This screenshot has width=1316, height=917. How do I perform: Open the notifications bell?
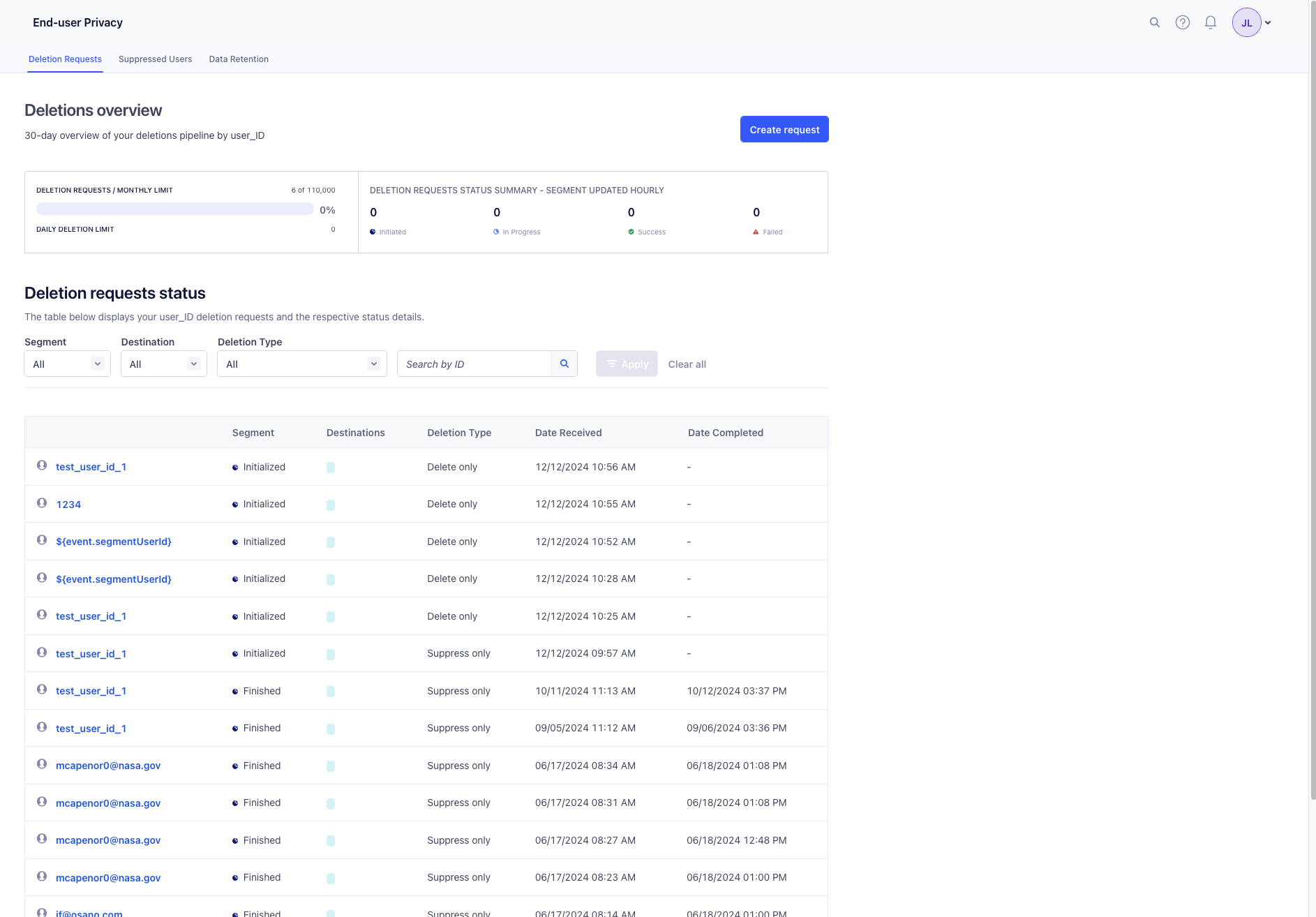click(x=1211, y=22)
